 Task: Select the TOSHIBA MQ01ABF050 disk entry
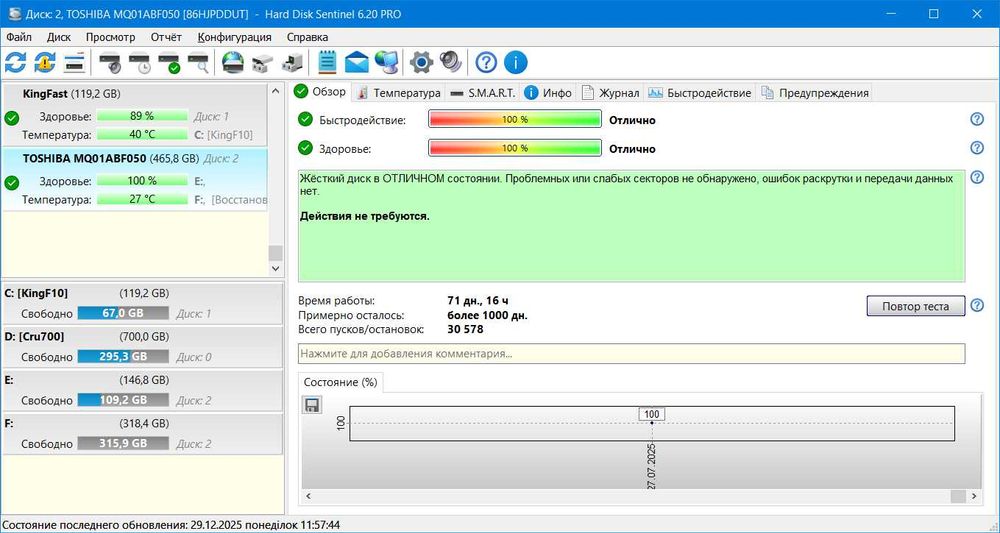(134, 179)
